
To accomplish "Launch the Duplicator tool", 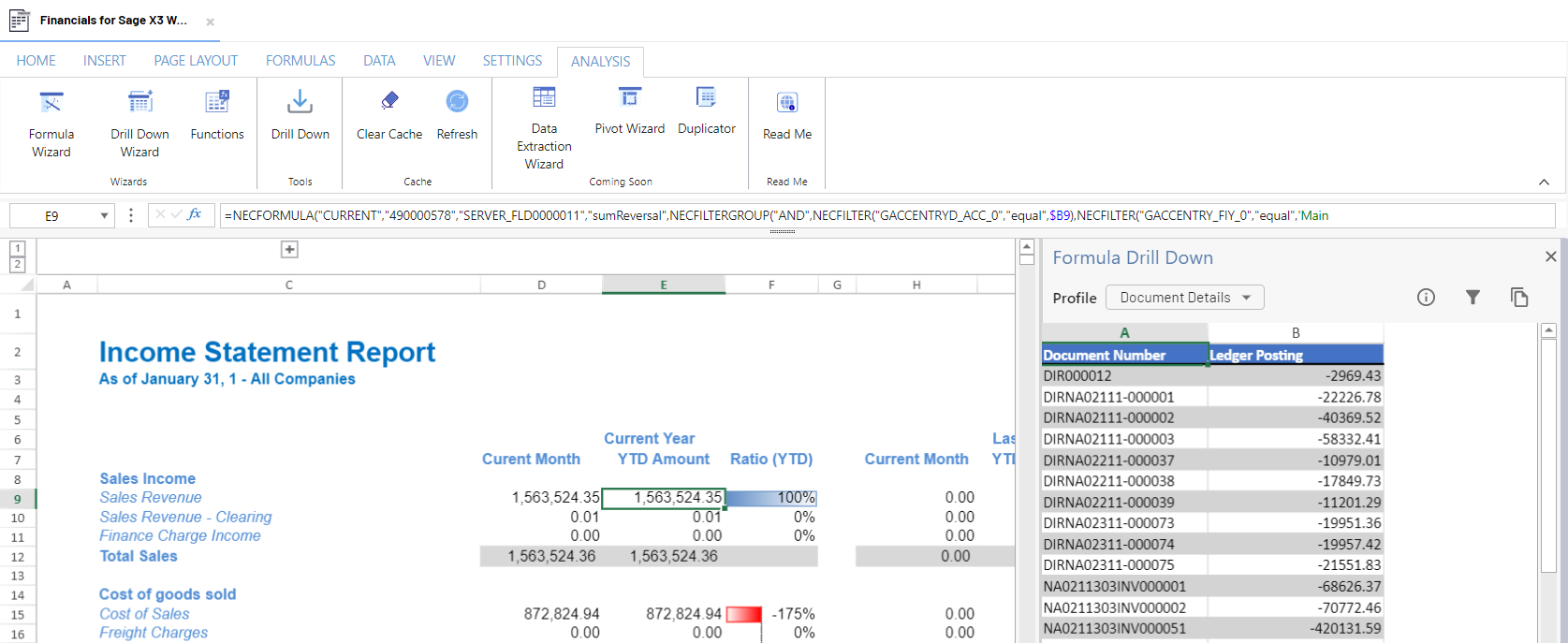I will pyautogui.click(x=707, y=110).
